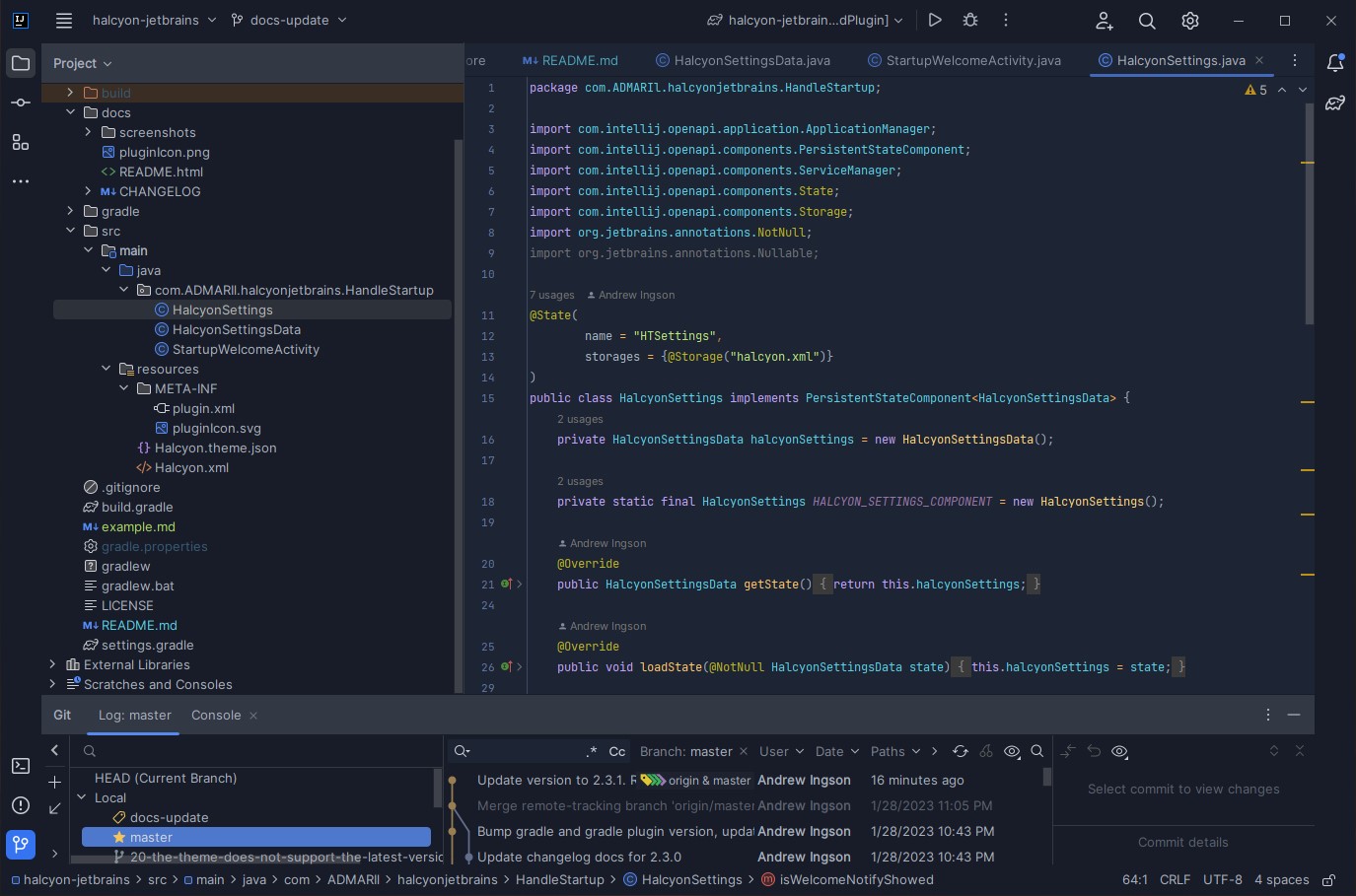Run the plugin configuration

[935, 20]
